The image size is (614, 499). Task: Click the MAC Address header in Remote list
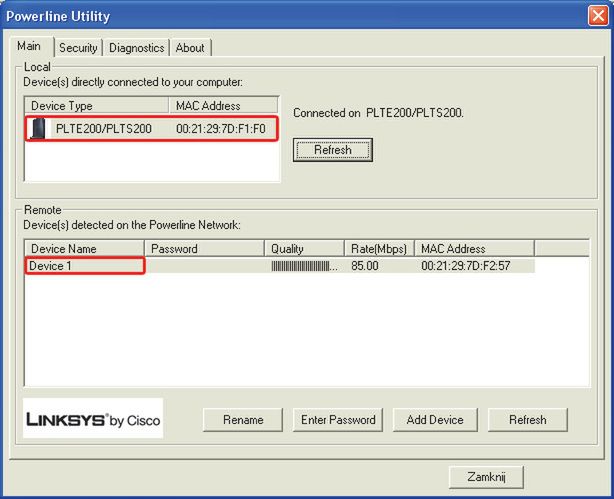click(x=474, y=249)
